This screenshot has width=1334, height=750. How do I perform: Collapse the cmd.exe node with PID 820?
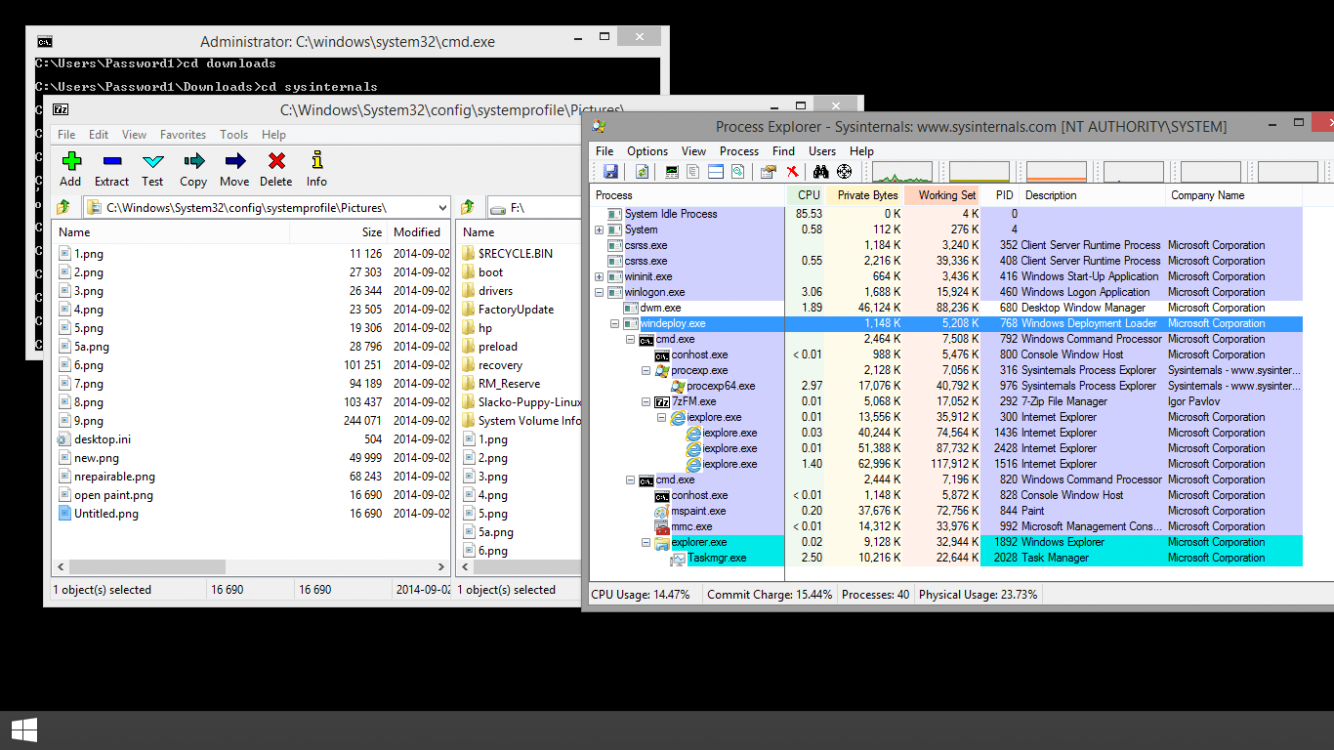tap(630, 480)
